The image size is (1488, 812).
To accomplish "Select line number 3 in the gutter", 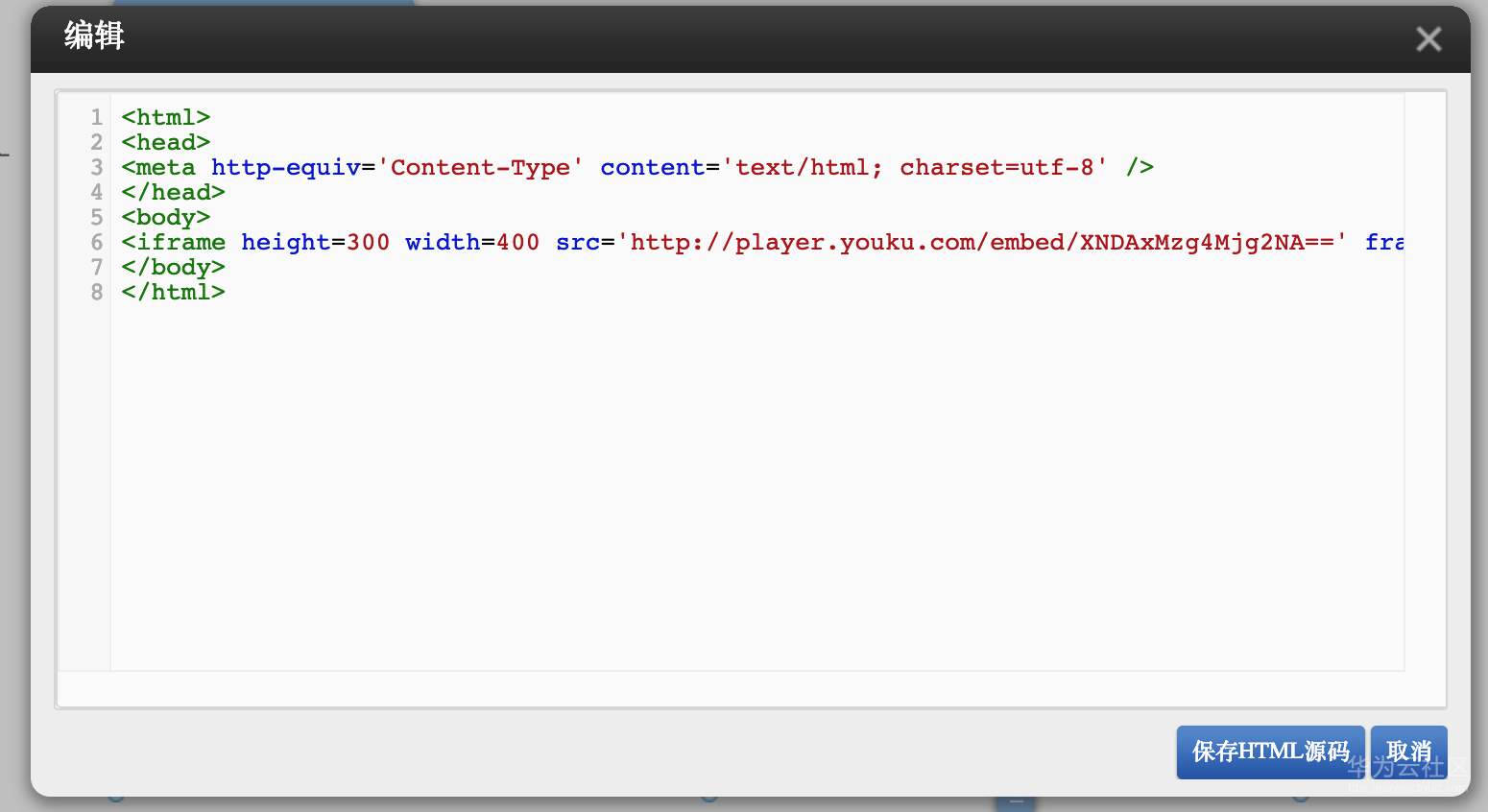I will click(96, 167).
